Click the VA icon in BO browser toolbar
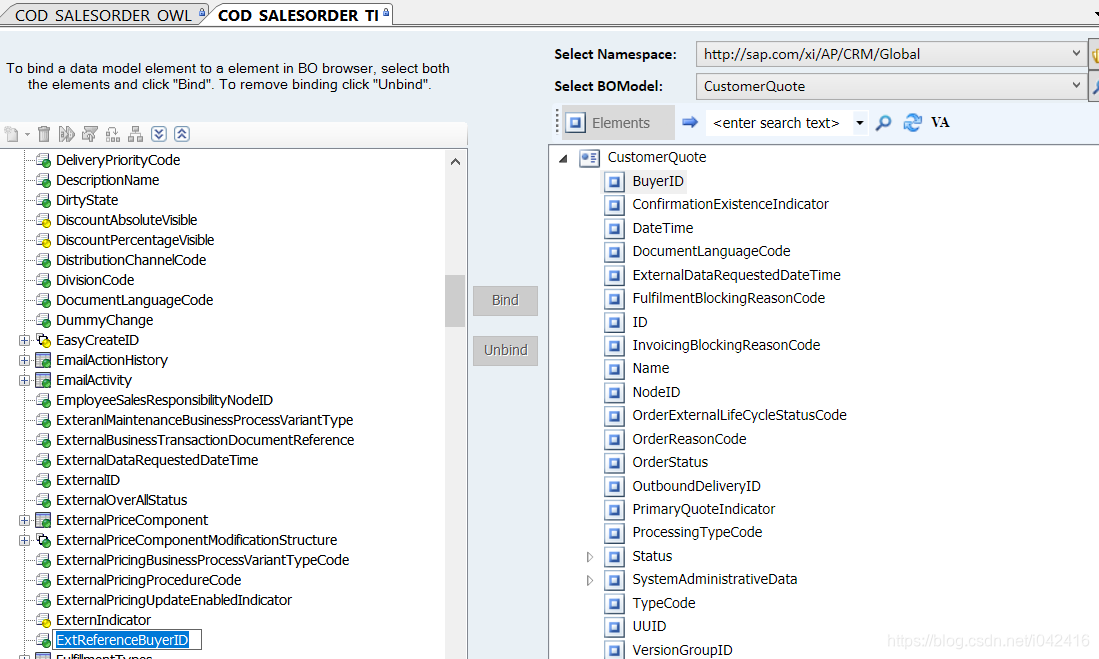 tap(940, 123)
